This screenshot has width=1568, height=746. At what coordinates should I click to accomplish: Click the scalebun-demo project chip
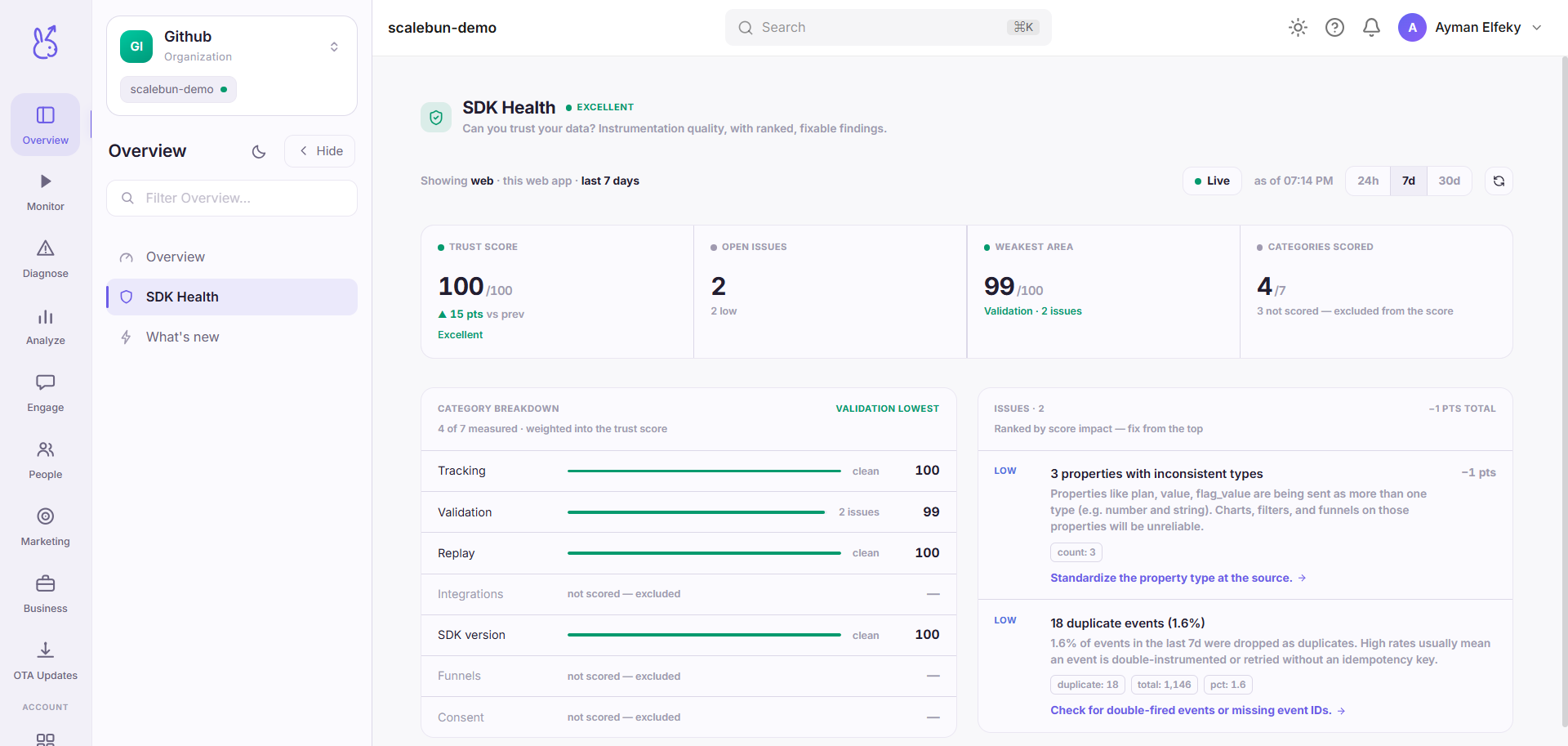178,89
